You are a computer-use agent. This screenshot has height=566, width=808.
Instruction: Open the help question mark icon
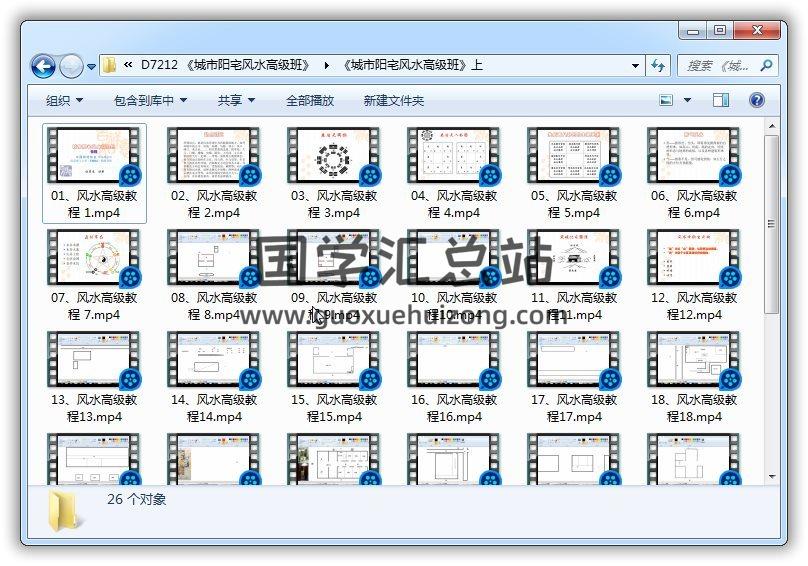coord(756,100)
